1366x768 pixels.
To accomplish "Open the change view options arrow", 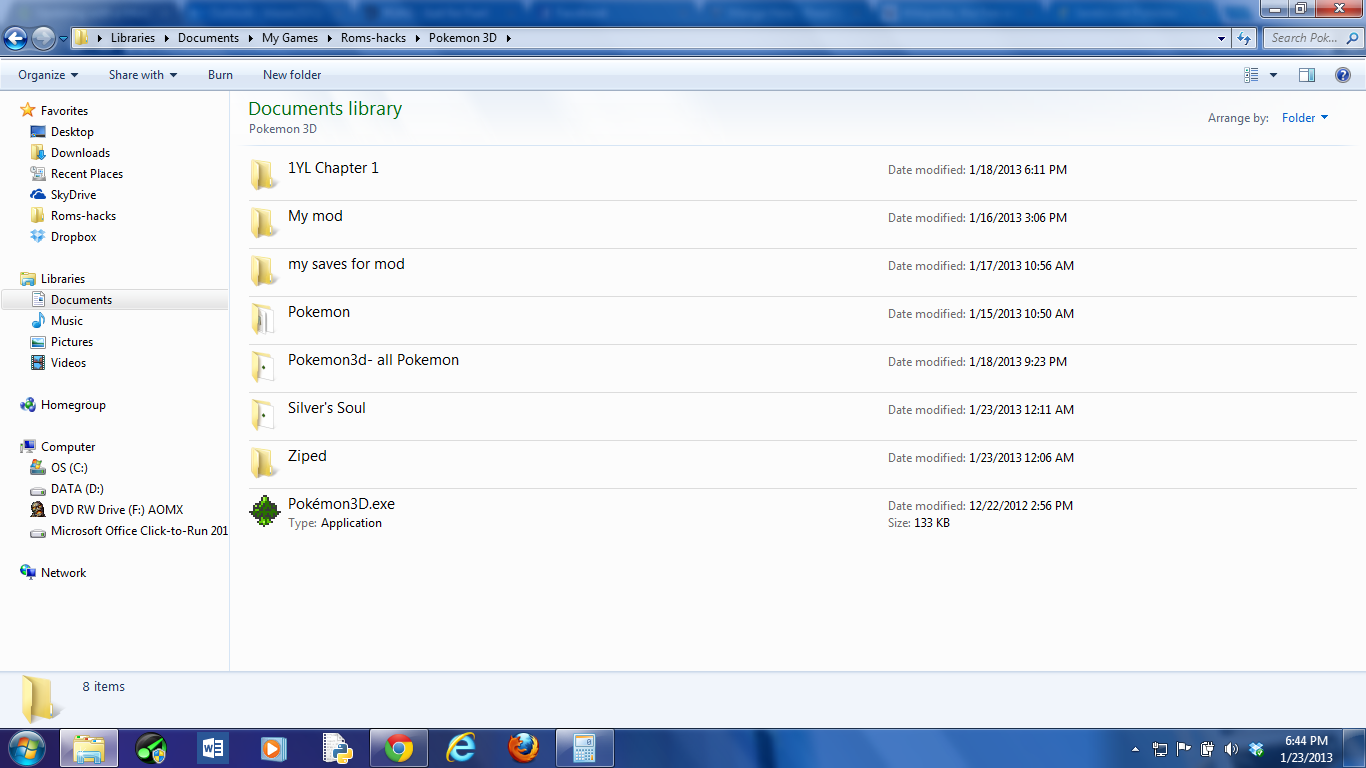I will [x=1273, y=75].
